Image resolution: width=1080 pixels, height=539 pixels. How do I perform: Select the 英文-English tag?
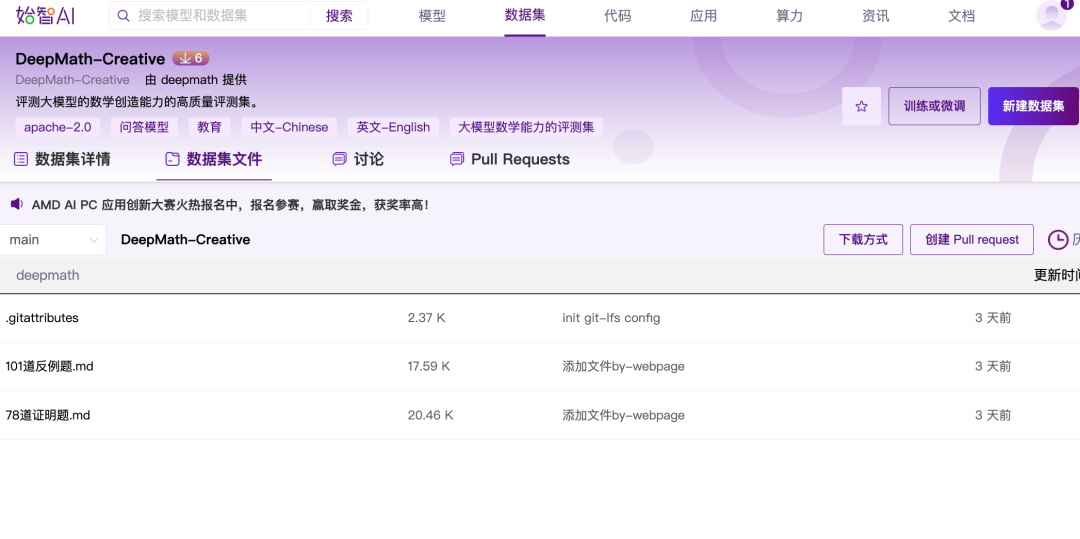click(x=393, y=127)
